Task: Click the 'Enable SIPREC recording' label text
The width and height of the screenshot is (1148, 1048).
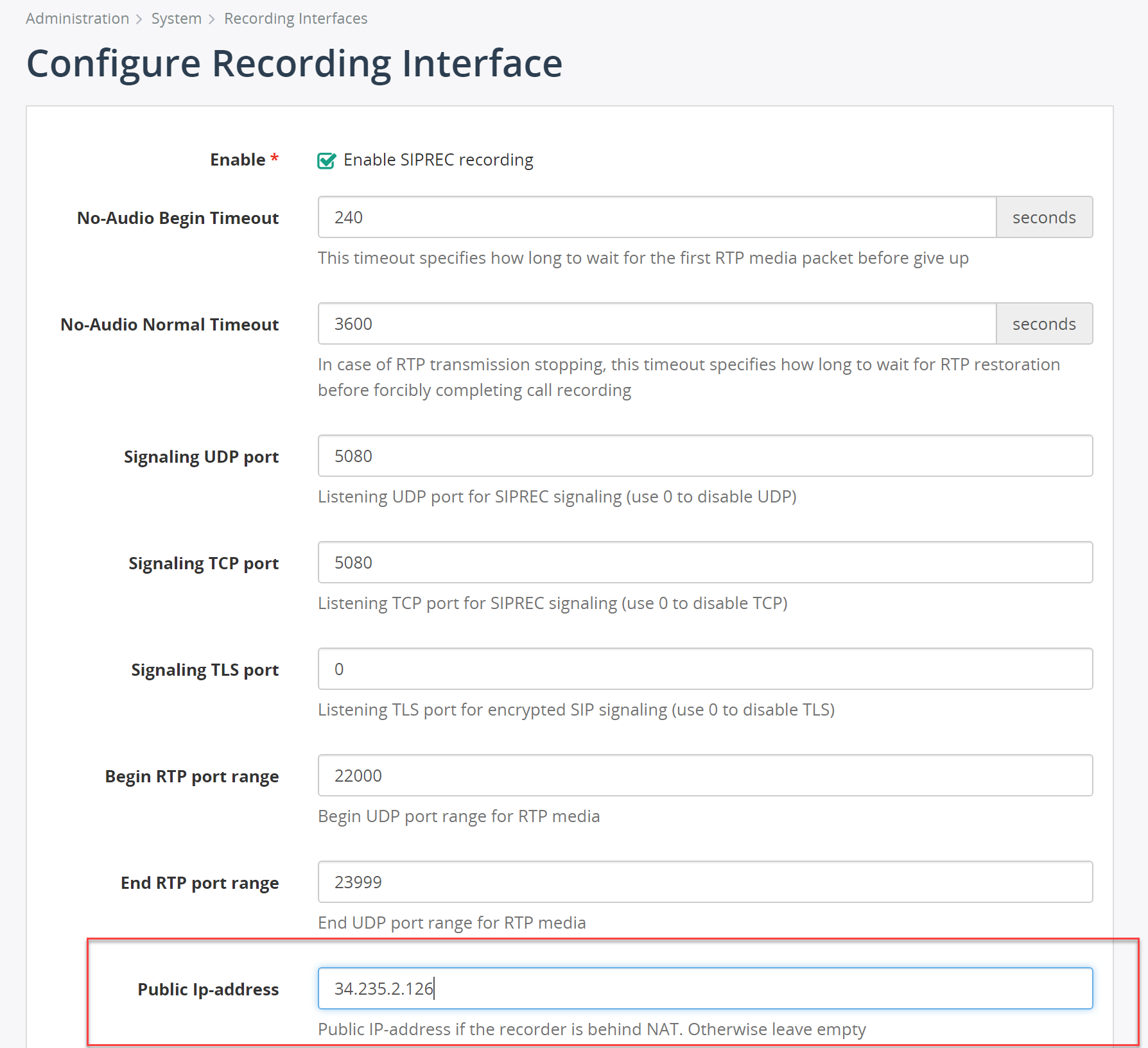Action: coord(439,160)
